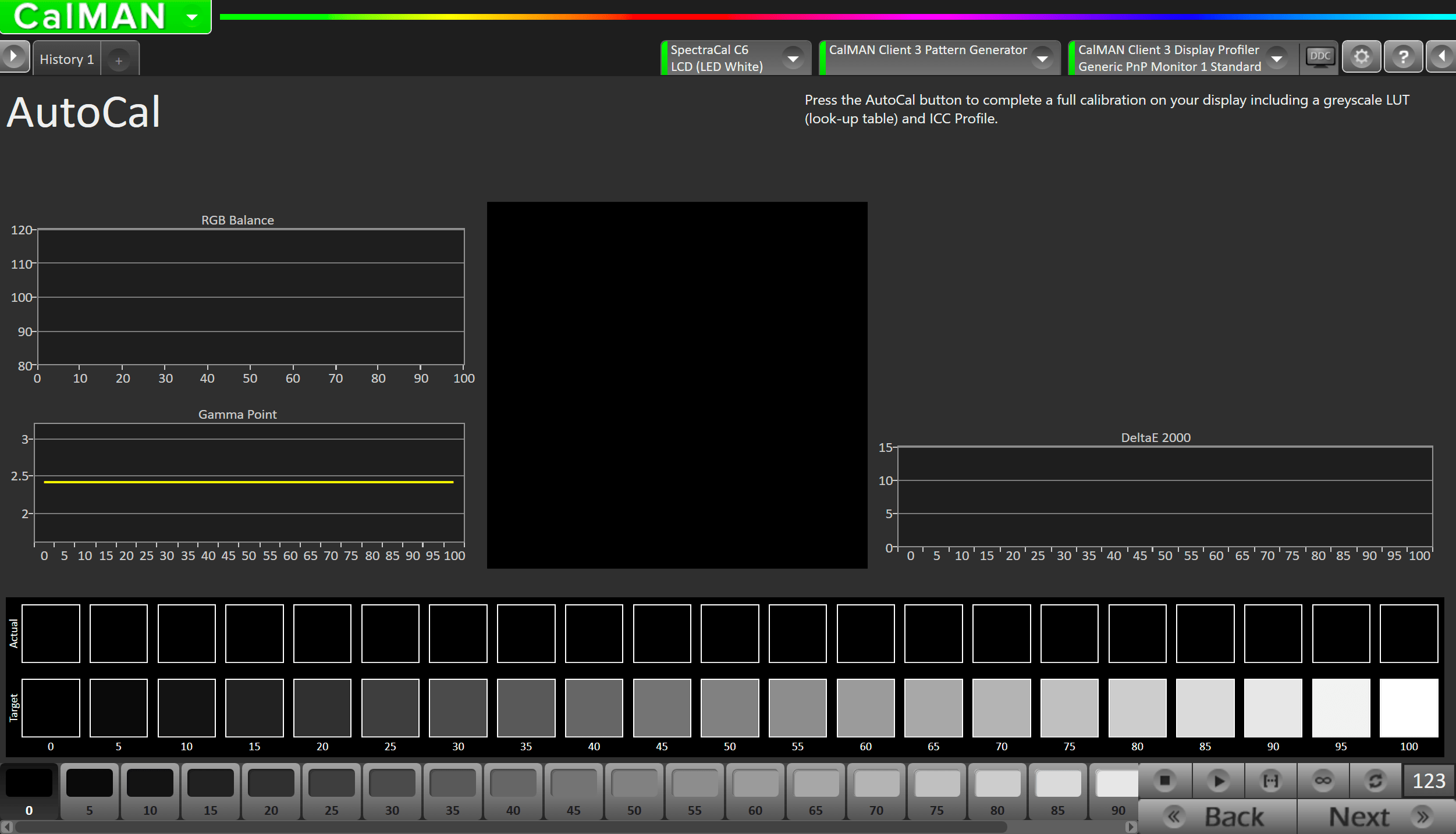Image resolution: width=1456 pixels, height=834 pixels.
Task: Enable continuous measure mode
Action: click(x=1323, y=781)
